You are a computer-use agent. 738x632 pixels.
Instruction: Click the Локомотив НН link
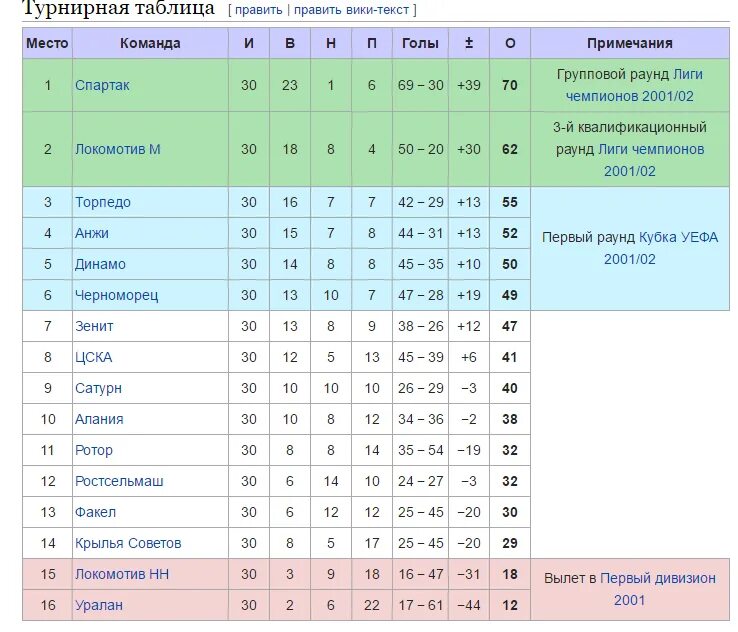[x=122, y=574]
